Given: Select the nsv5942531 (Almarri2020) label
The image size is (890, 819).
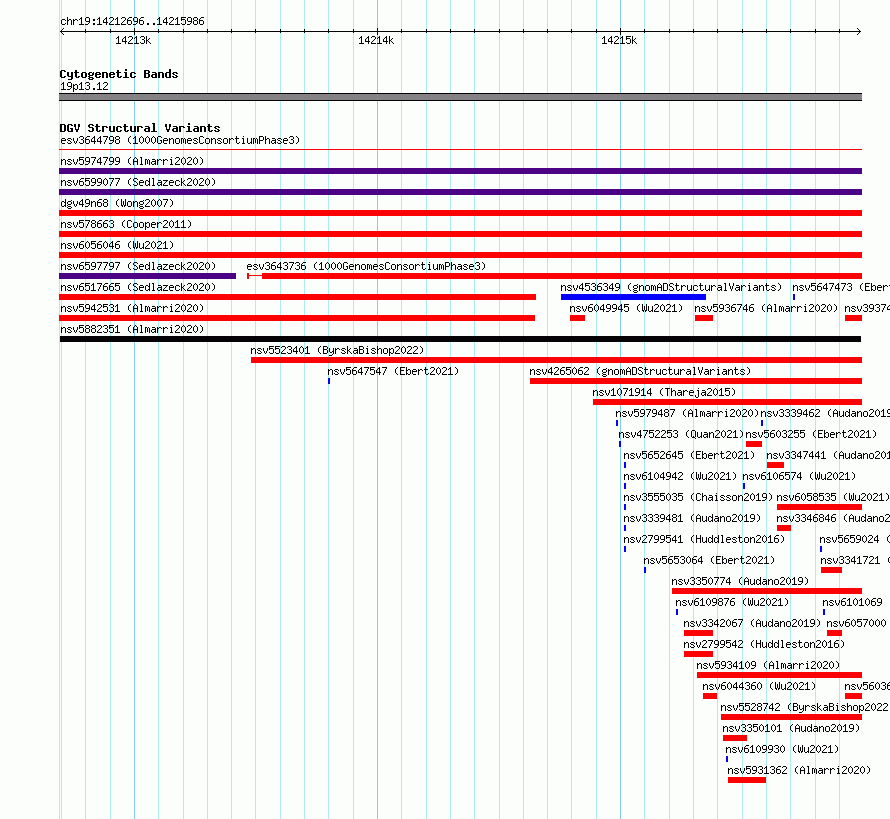Looking at the screenshot, I should coord(132,308).
